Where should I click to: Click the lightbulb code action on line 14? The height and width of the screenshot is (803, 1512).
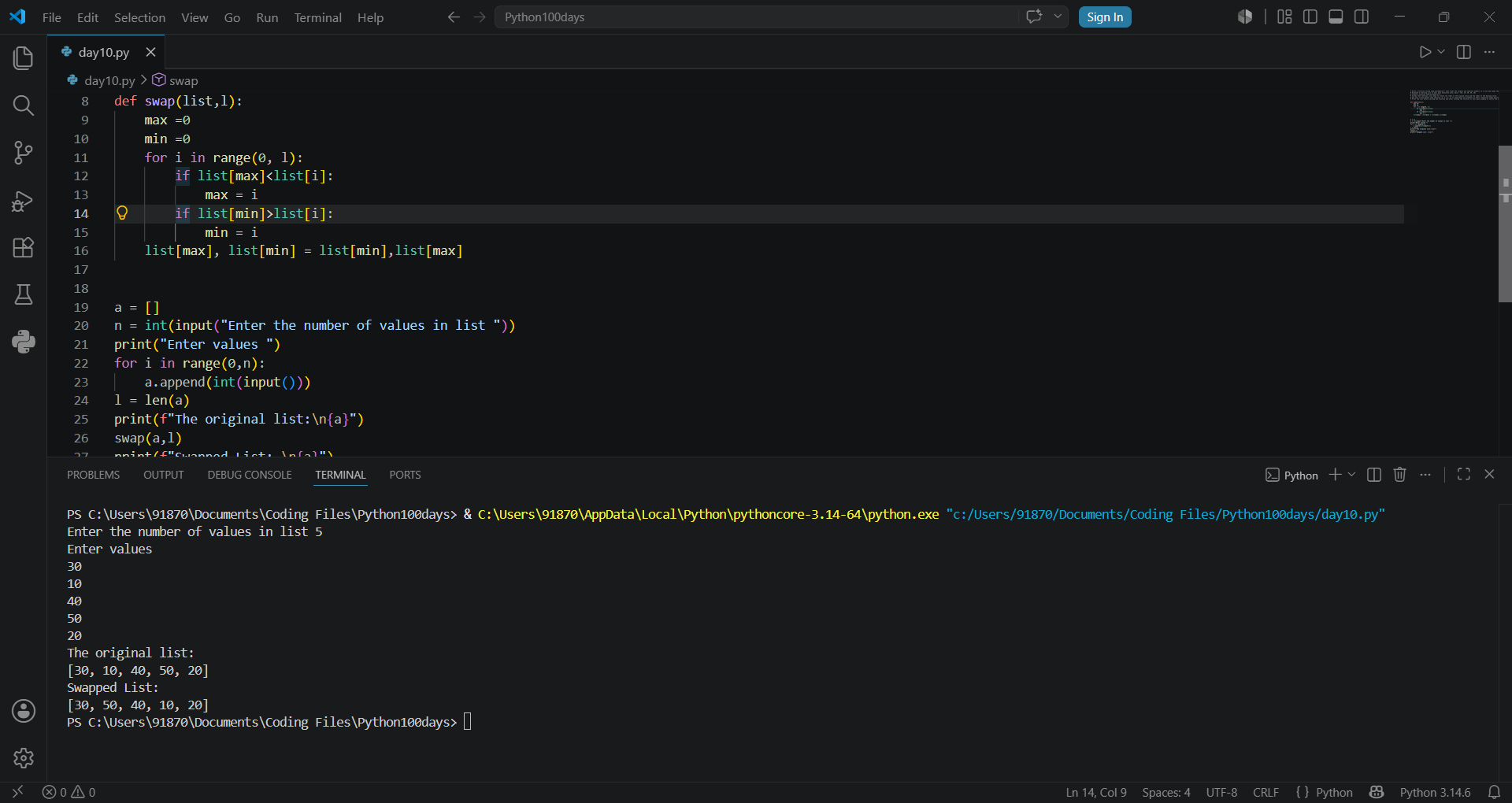click(x=122, y=213)
